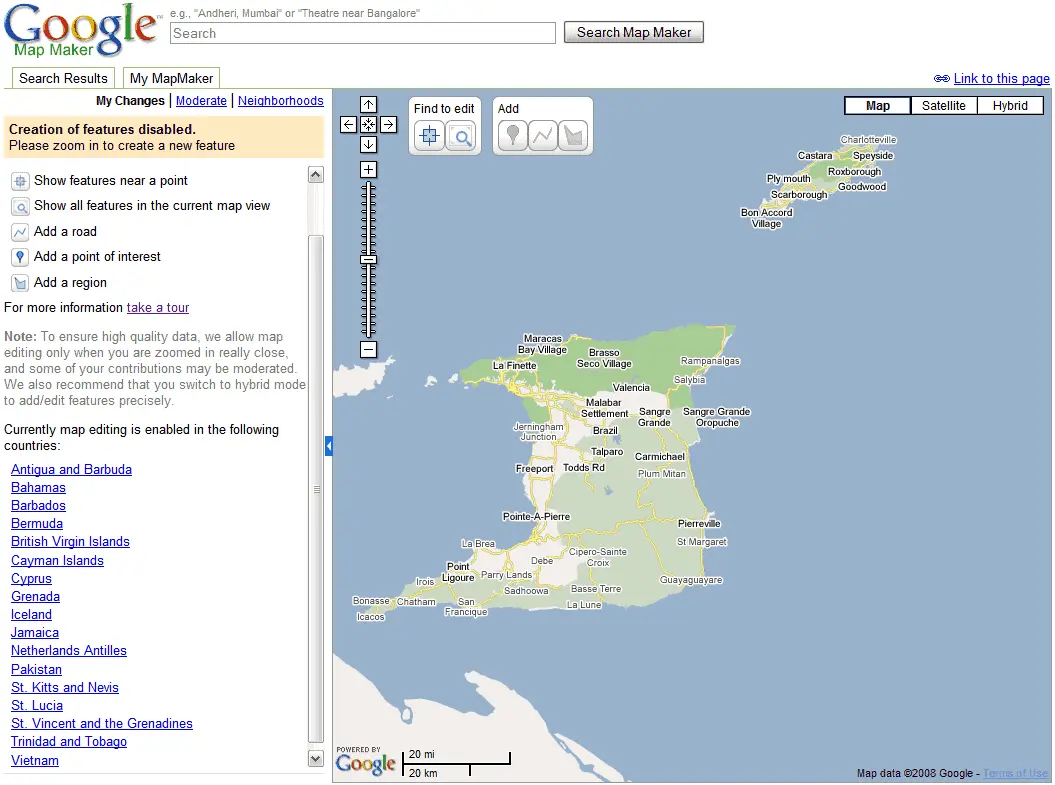Open the Search Results tab
Screen dimensions: 1055x785
(x=63, y=78)
